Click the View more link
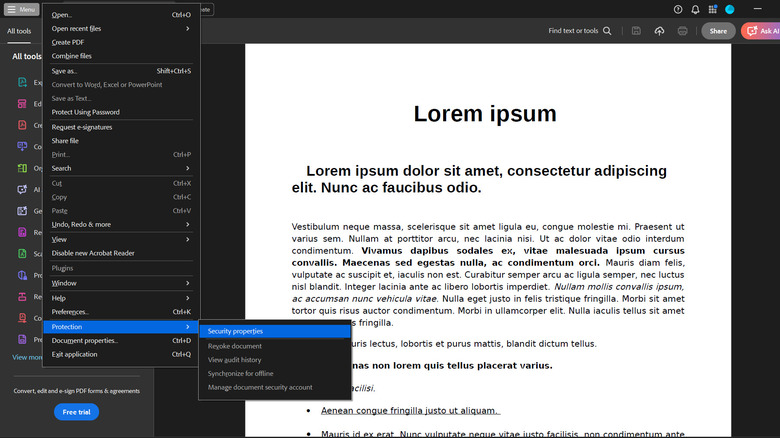780x438 pixels. pyautogui.click(x=27, y=357)
